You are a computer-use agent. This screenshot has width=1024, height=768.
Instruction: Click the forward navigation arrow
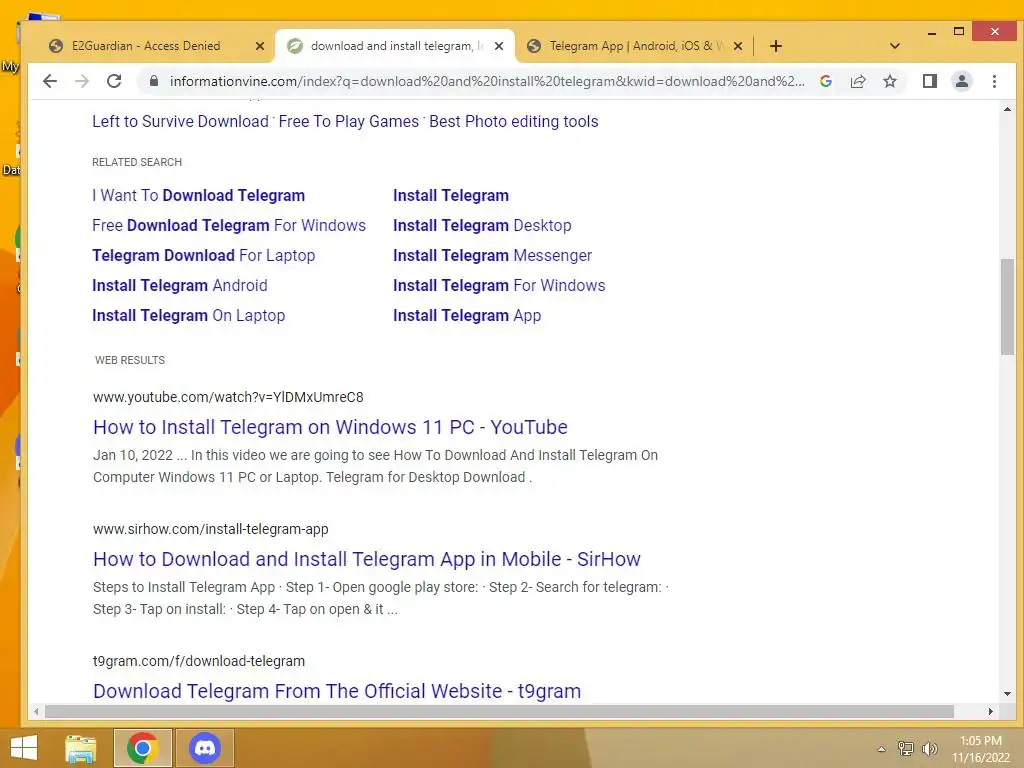point(82,81)
